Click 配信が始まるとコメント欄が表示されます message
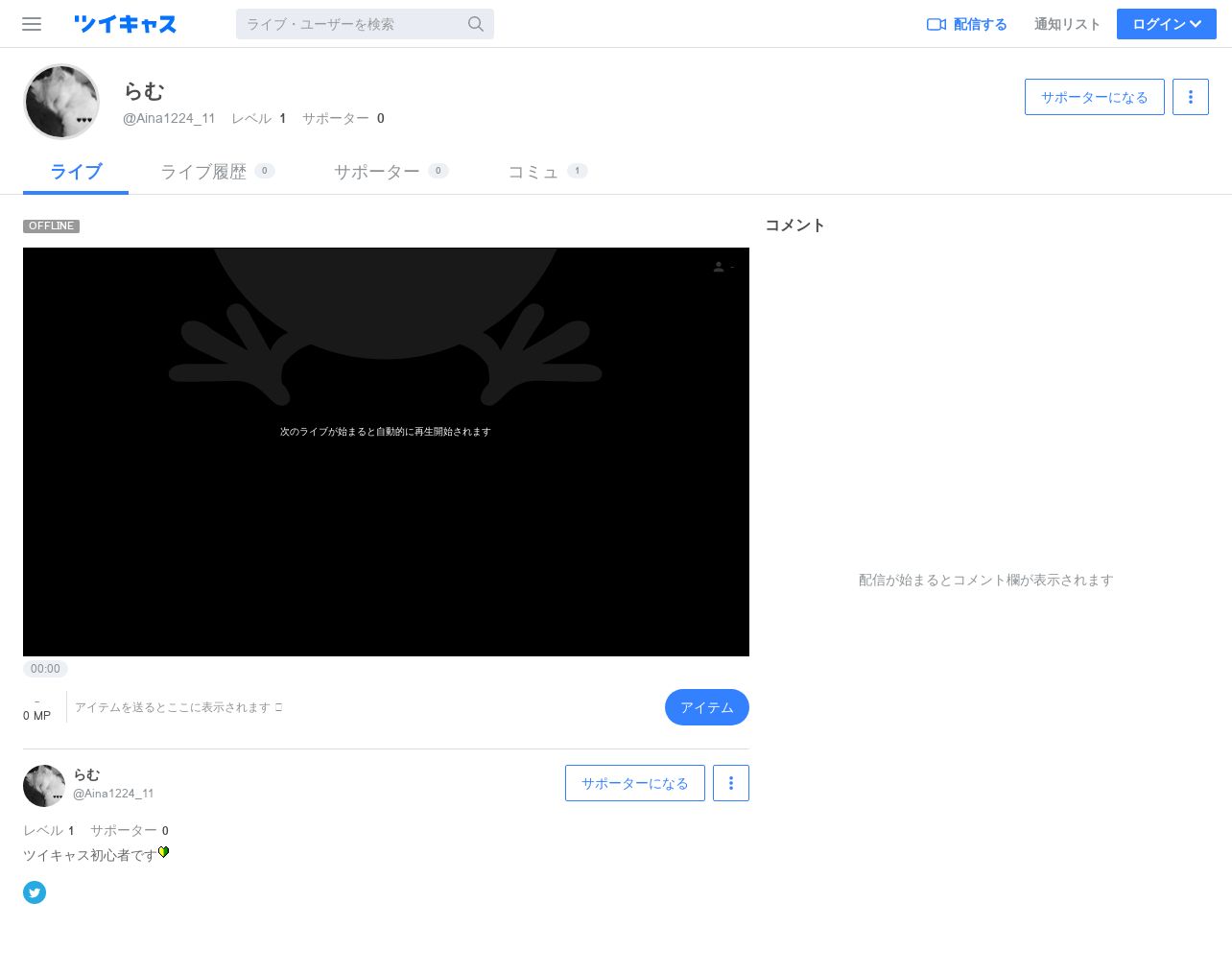1232x974 pixels. tap(985, 581)
